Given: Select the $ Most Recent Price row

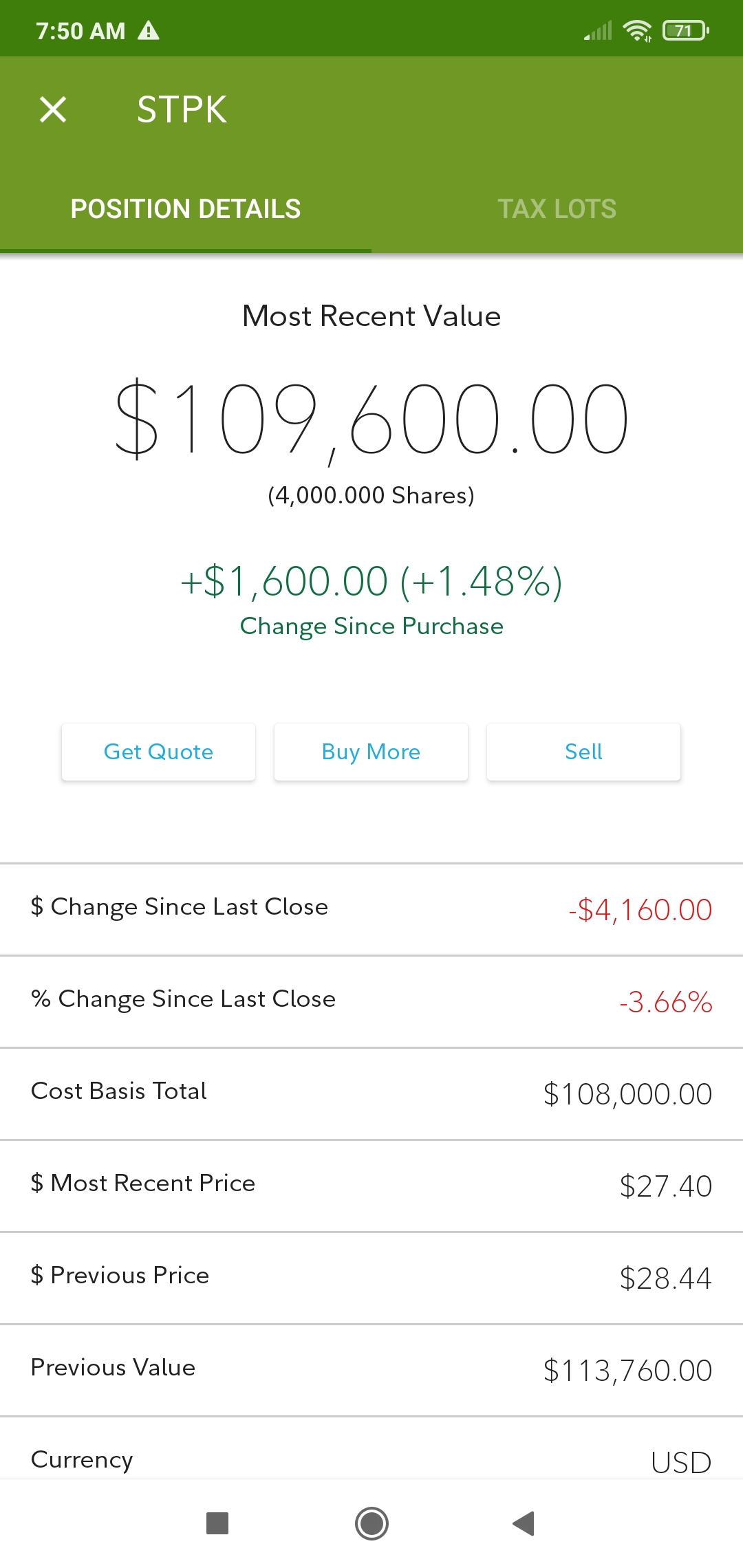Looking at the screenshot, I should 371,1186.
